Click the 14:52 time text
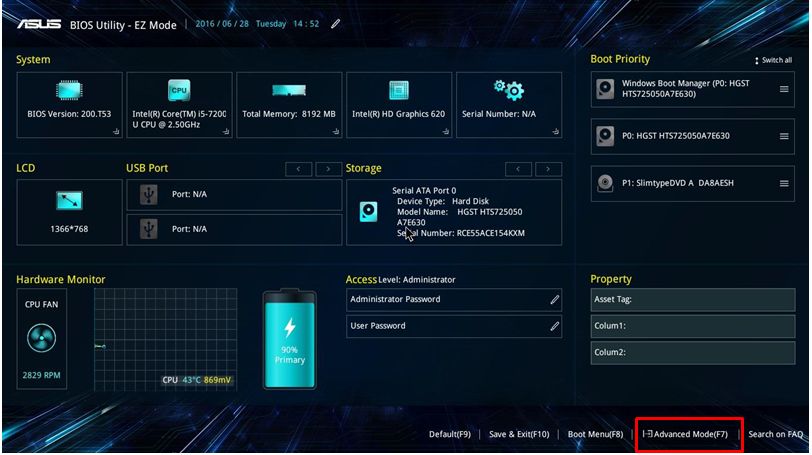This screenshot has width=812, height=455. 306,24
